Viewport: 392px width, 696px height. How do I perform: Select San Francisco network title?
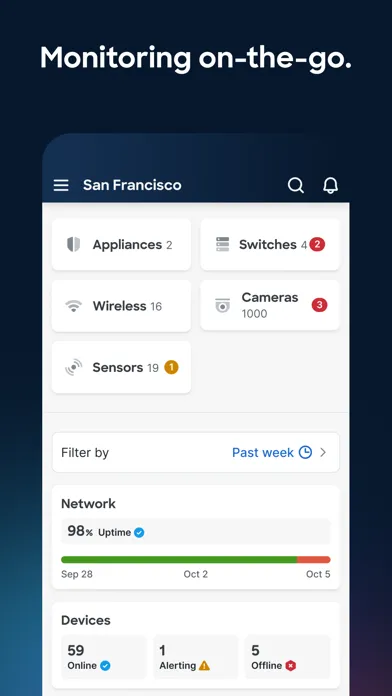pyautogui.click(x=132, y=185)
